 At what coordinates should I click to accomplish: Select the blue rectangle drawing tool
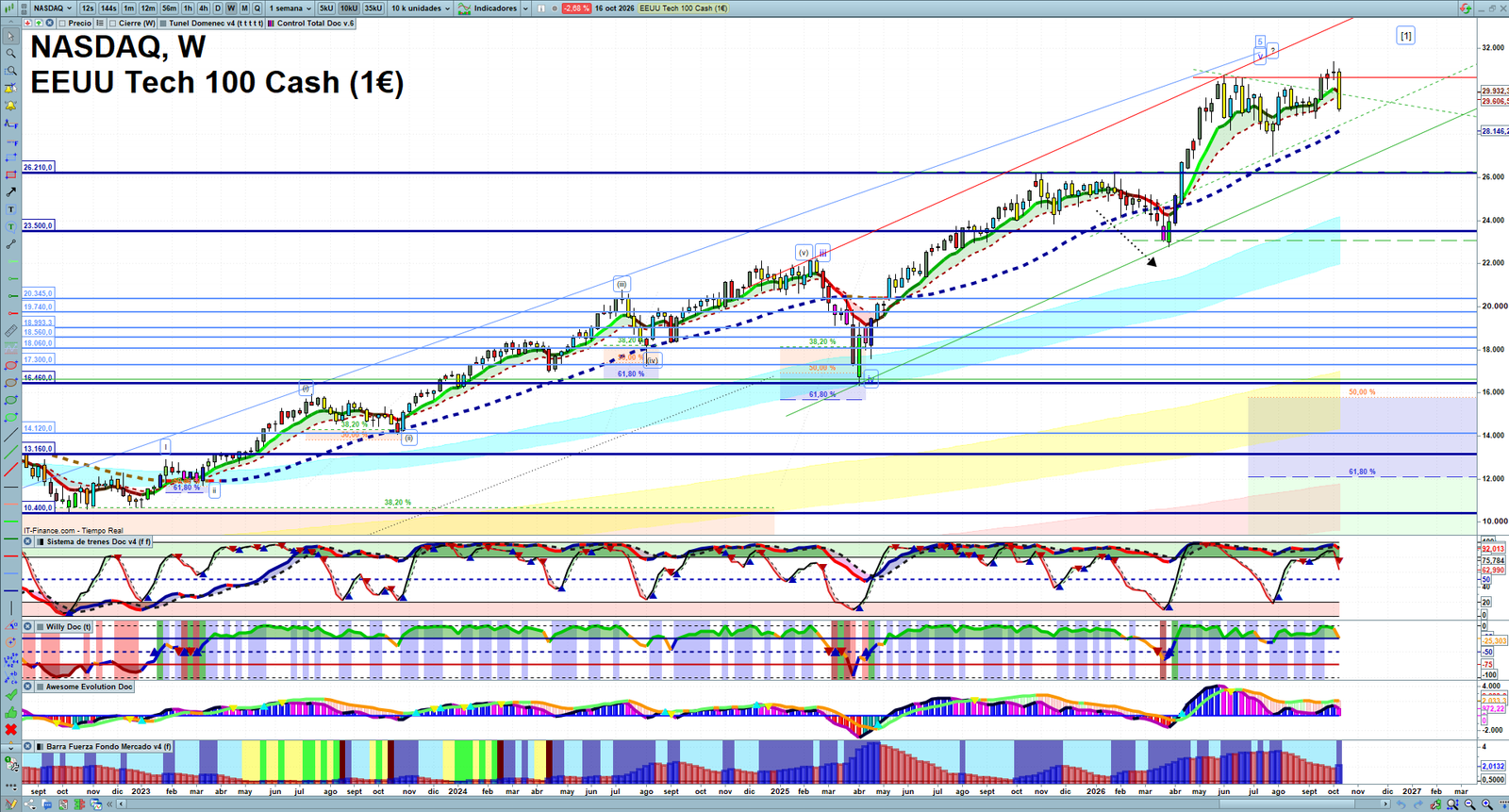coord(10,157)
